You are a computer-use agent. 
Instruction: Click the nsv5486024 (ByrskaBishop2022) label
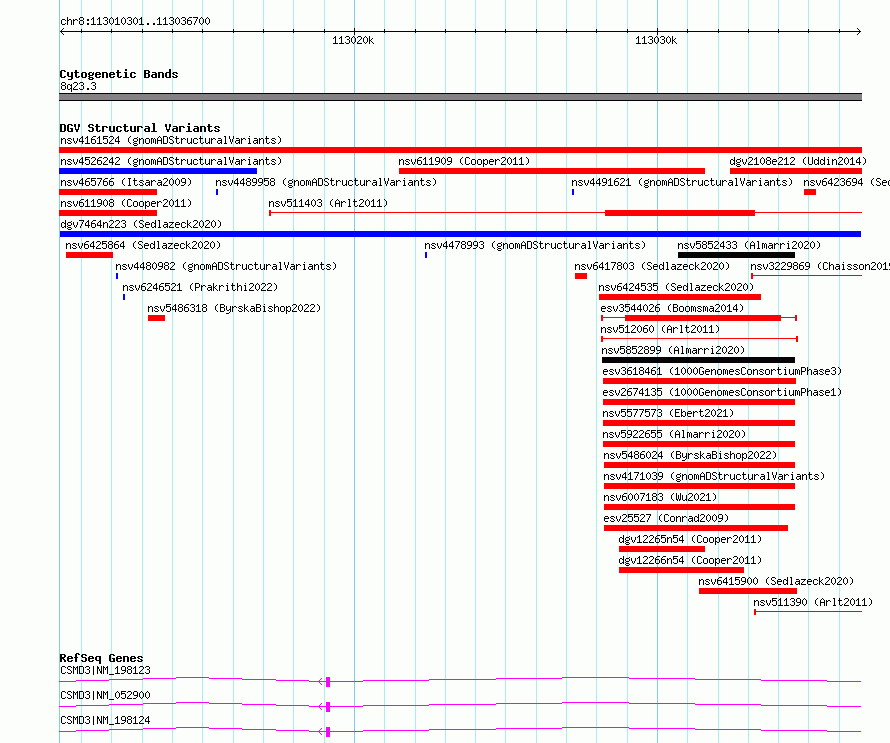690,455
